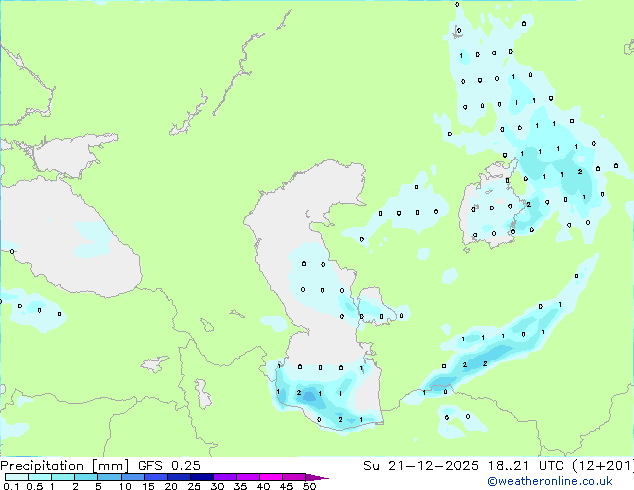This screenshot has height=490, width=634.
Task: Click the '30' legend scale label
Action: pyautogui.click(x=217, y=486)
